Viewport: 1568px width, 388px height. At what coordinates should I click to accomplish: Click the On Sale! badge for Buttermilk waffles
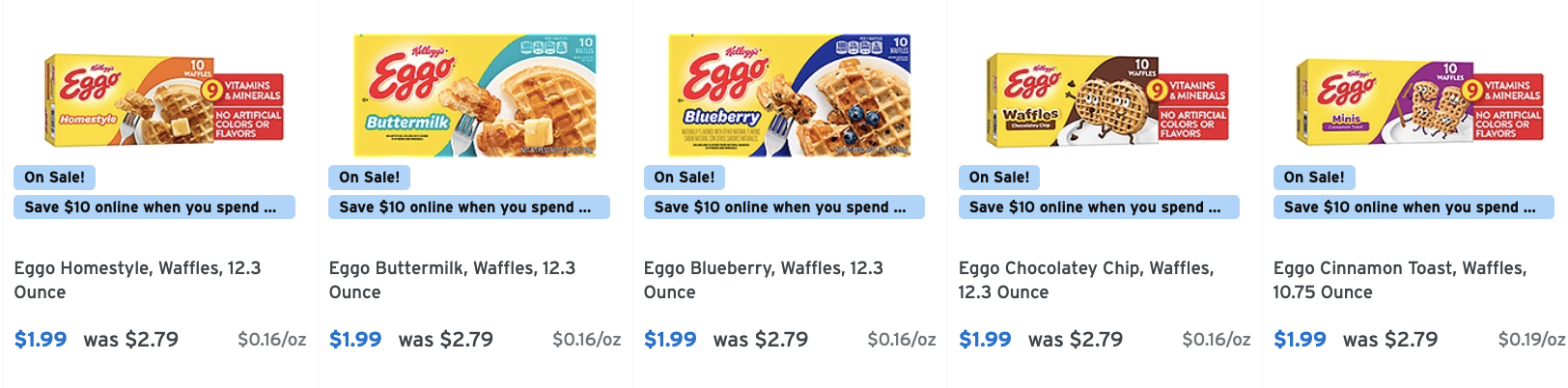point(369,178)
